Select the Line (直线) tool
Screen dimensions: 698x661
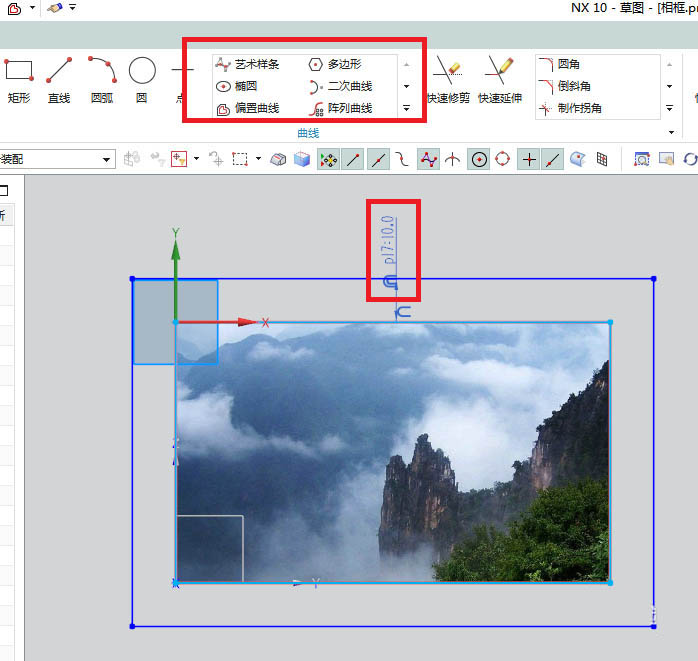coord(59,79)
